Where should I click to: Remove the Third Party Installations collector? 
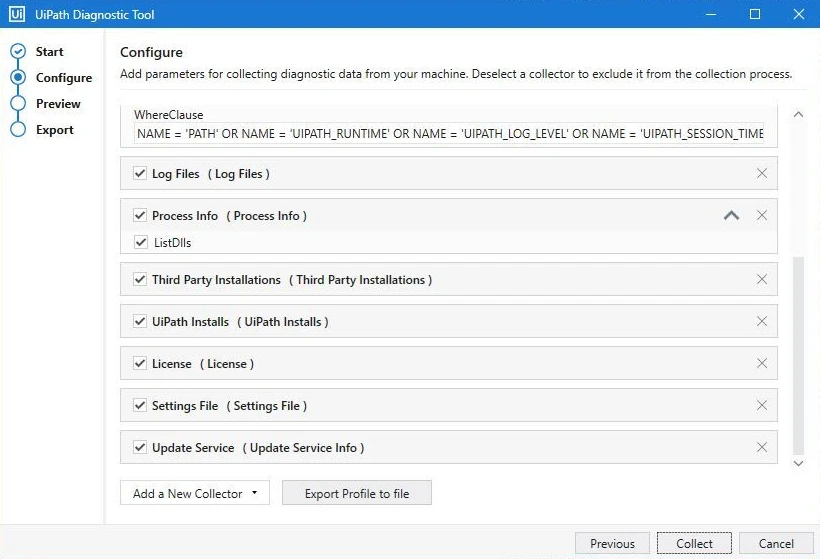click(x=761, y=279)
